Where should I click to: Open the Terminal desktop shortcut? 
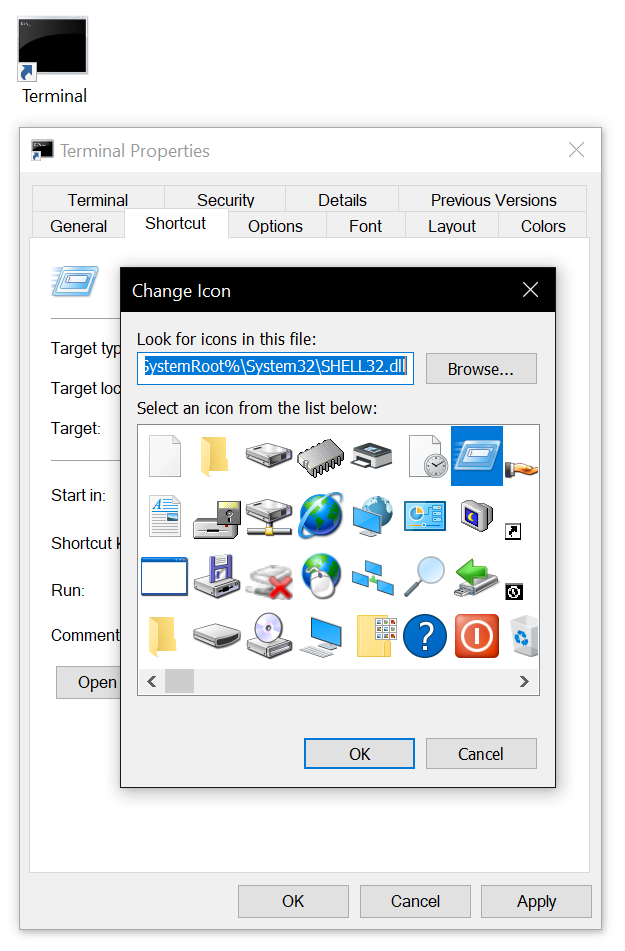click(53, 61)
